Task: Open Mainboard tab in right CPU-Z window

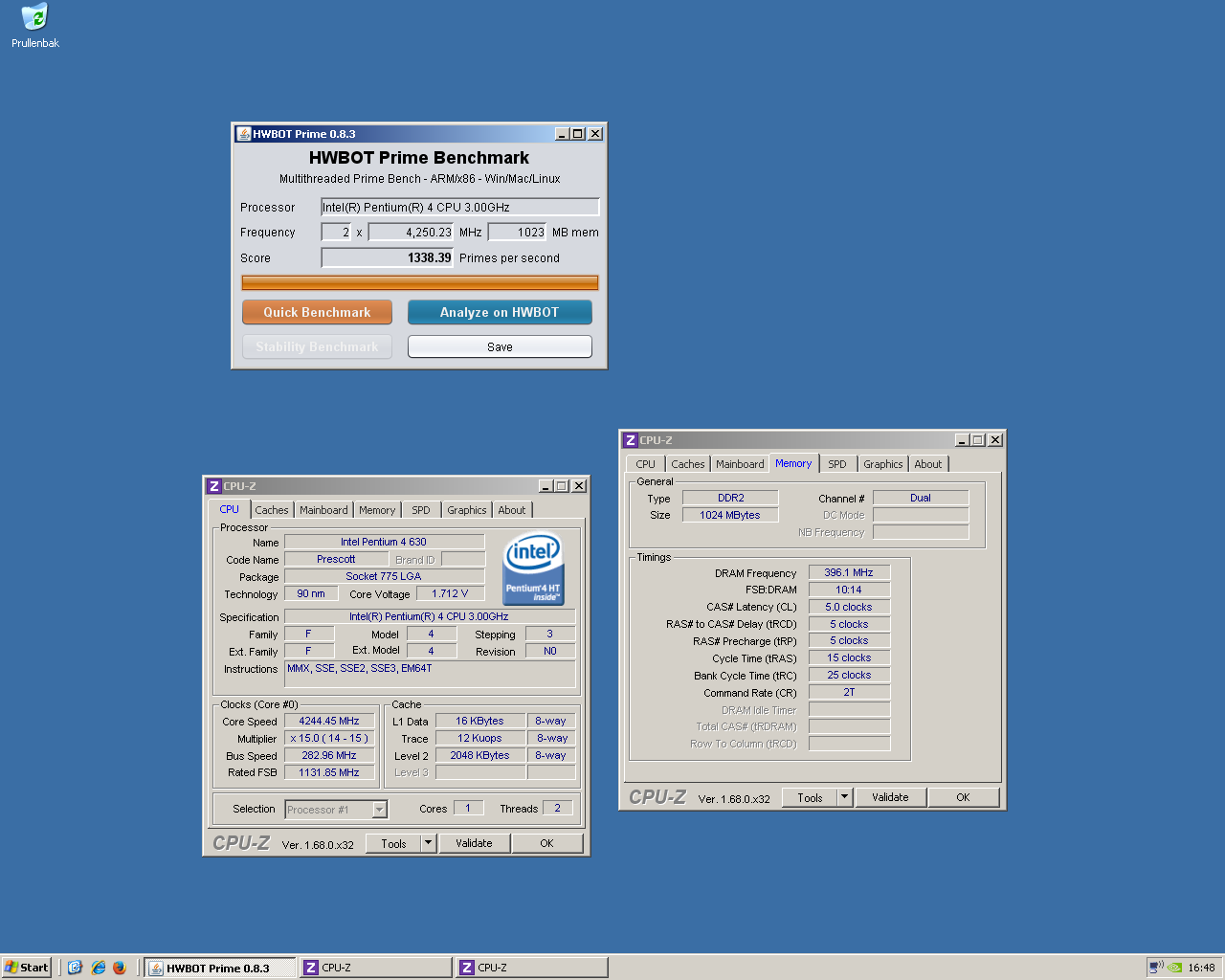Action: [x=740, y=464]
